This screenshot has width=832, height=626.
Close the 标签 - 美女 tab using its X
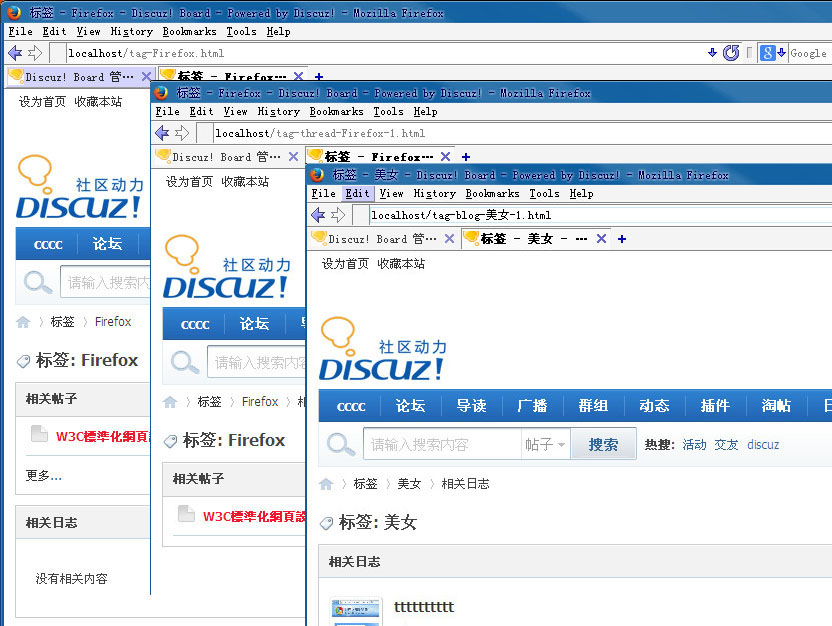tap(601, 239)
